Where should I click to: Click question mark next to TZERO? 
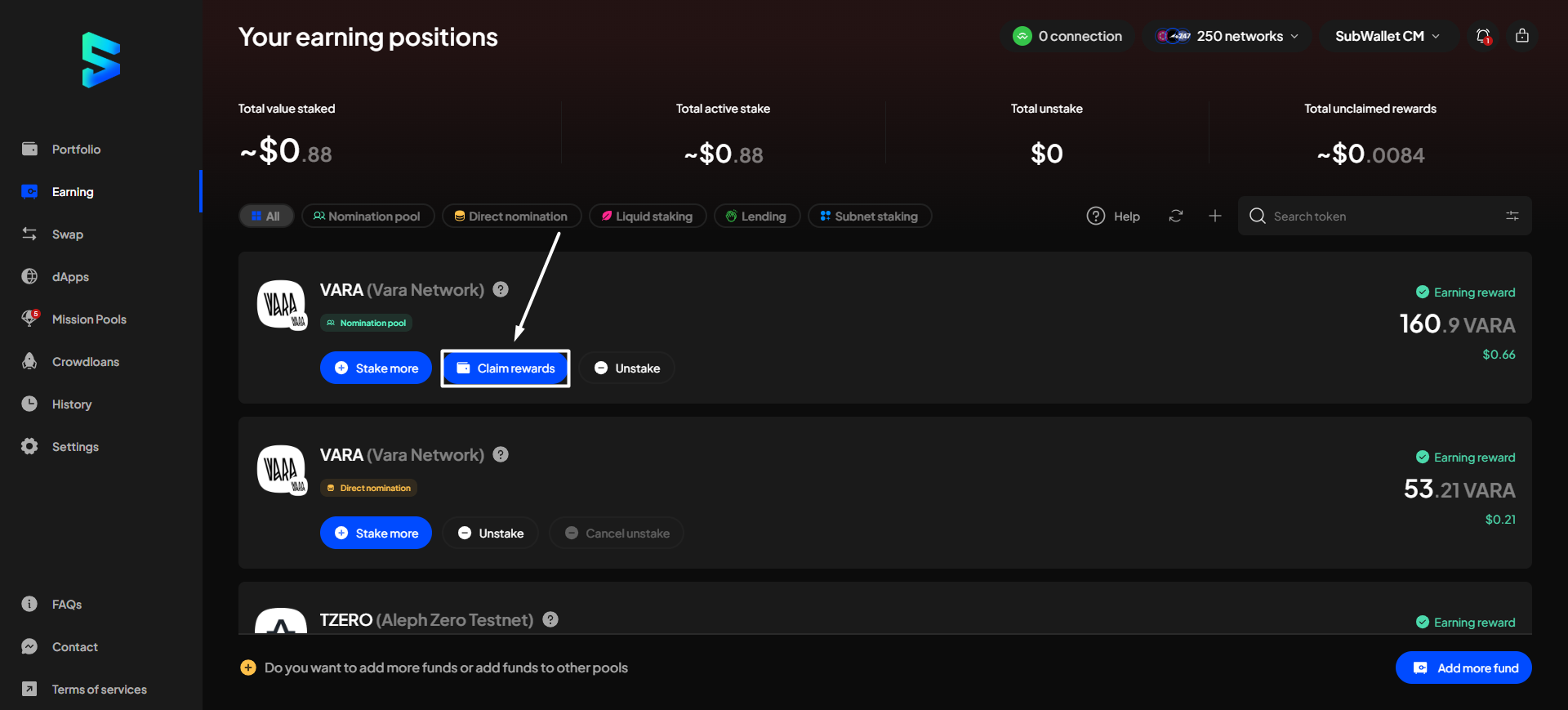(x=550, y=619)
